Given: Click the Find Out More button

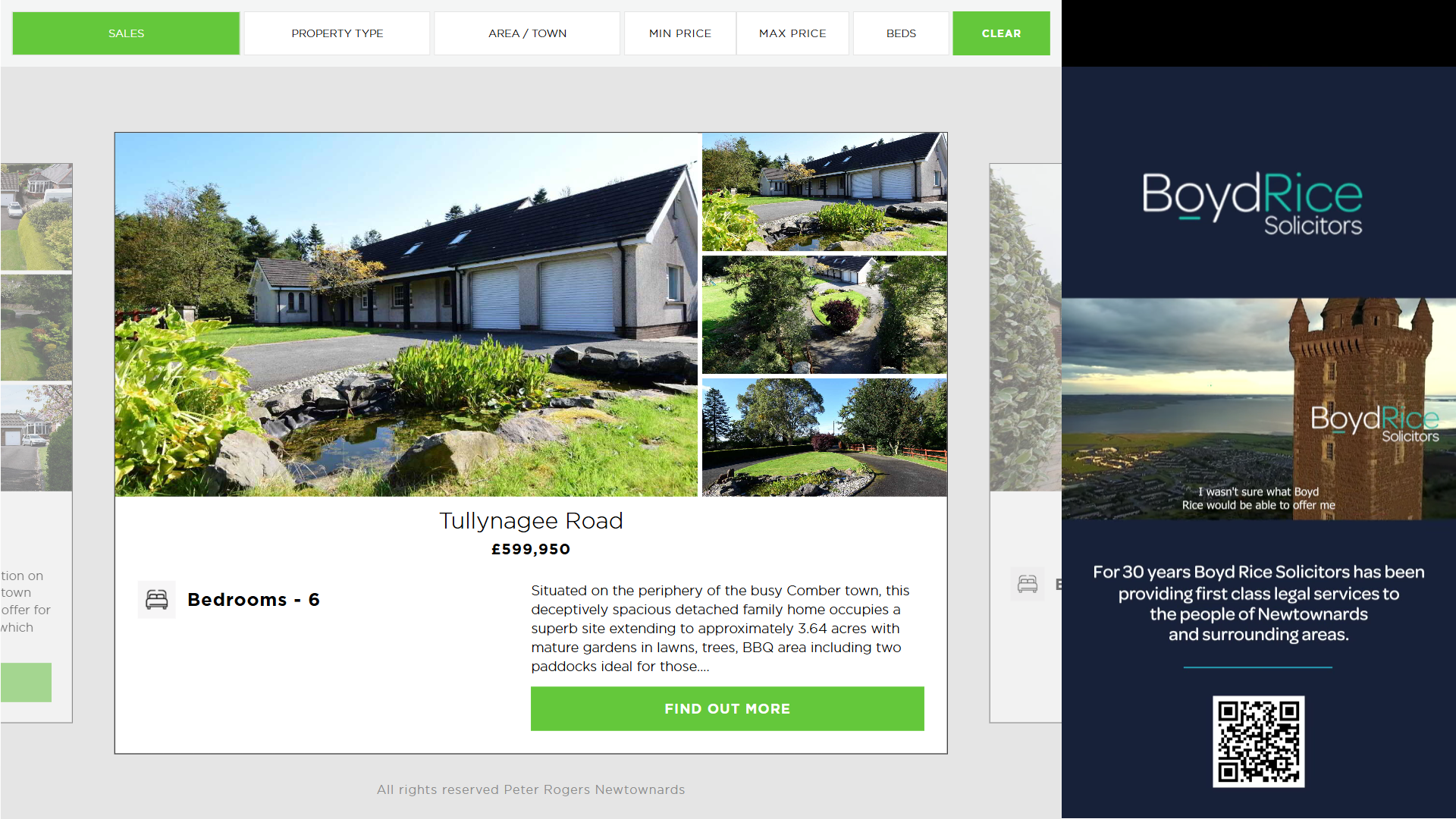Looking at the screenshot, I should click(x=727, y=709).
